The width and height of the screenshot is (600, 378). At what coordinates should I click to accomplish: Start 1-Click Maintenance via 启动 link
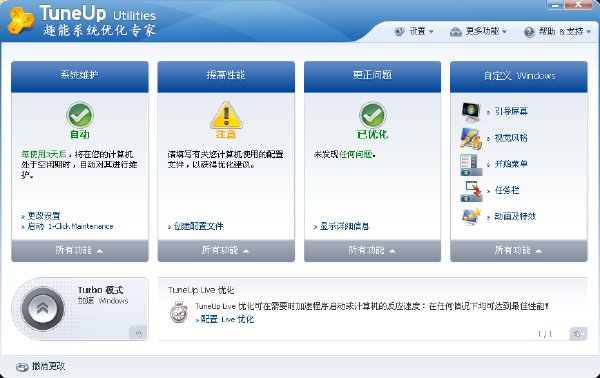[70, 226]
